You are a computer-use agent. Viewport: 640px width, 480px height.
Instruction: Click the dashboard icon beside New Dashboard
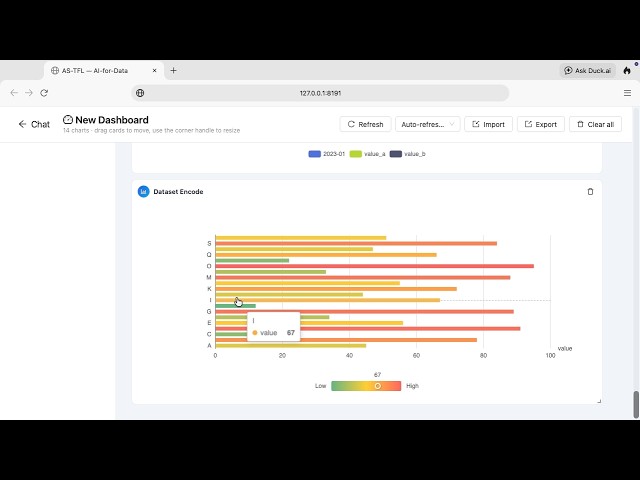(68, 120)
